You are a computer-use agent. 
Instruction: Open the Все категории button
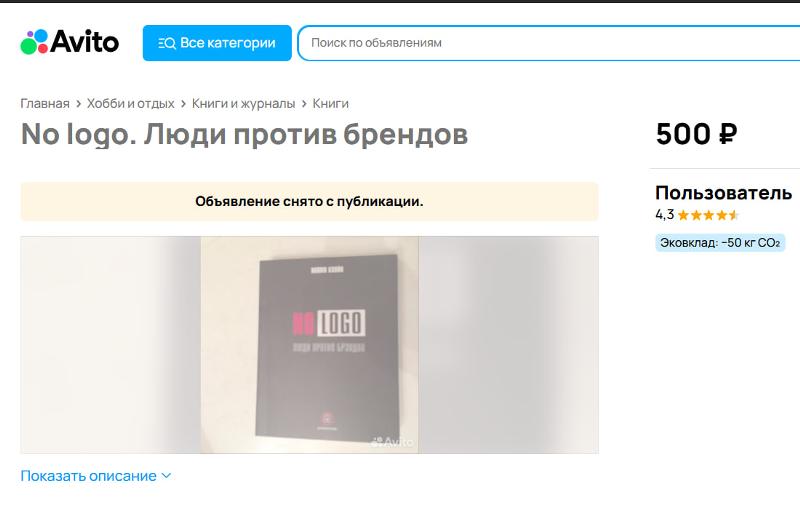pos(217,43)
